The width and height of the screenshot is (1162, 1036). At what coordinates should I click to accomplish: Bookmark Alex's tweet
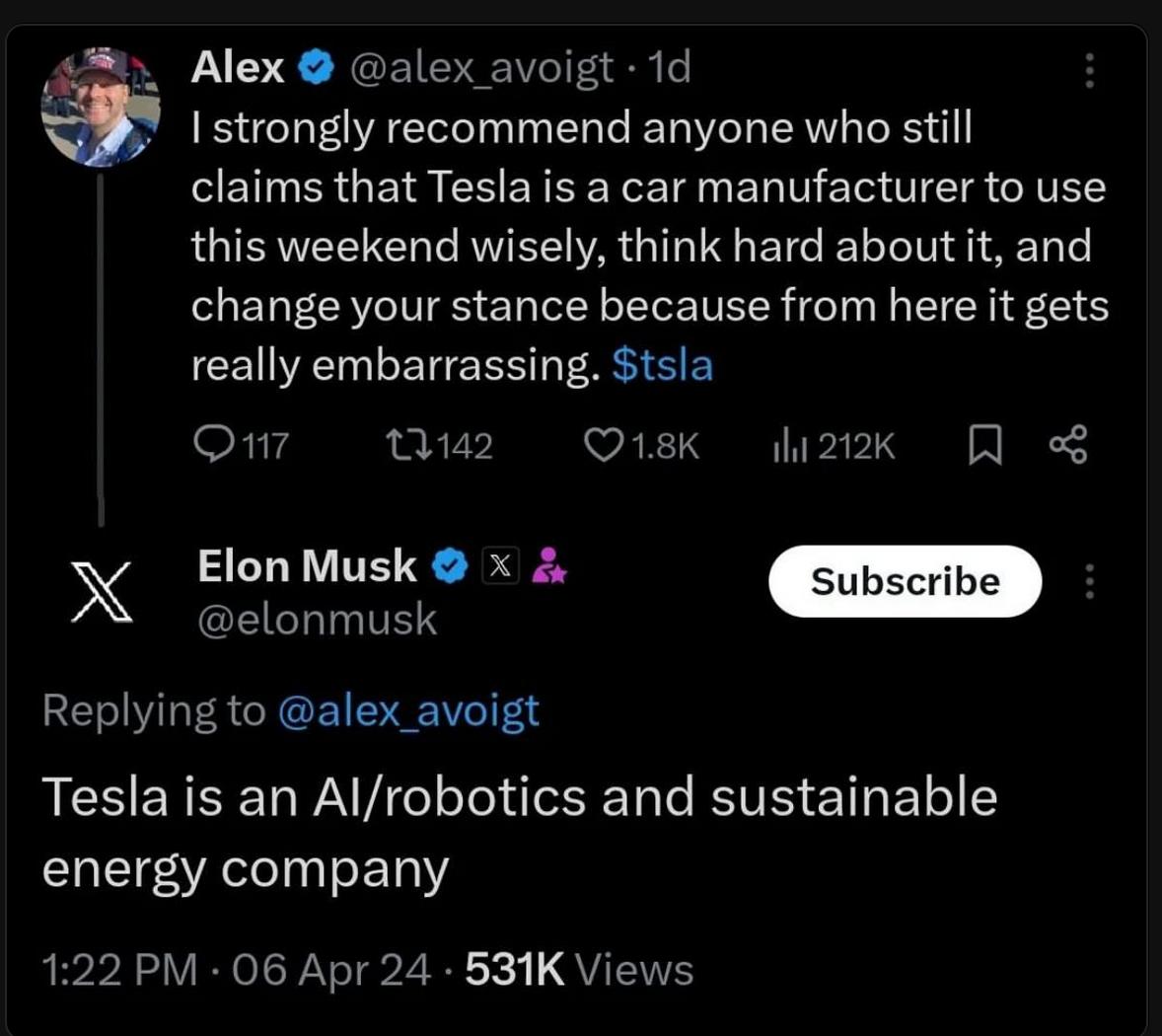pos(984,446)
